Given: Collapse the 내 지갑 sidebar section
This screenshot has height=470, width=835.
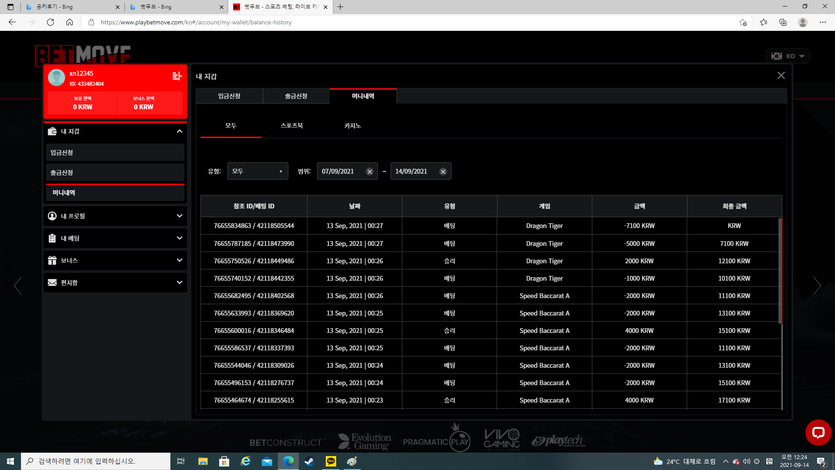Looking at the screenshot, I should point(179,131).
